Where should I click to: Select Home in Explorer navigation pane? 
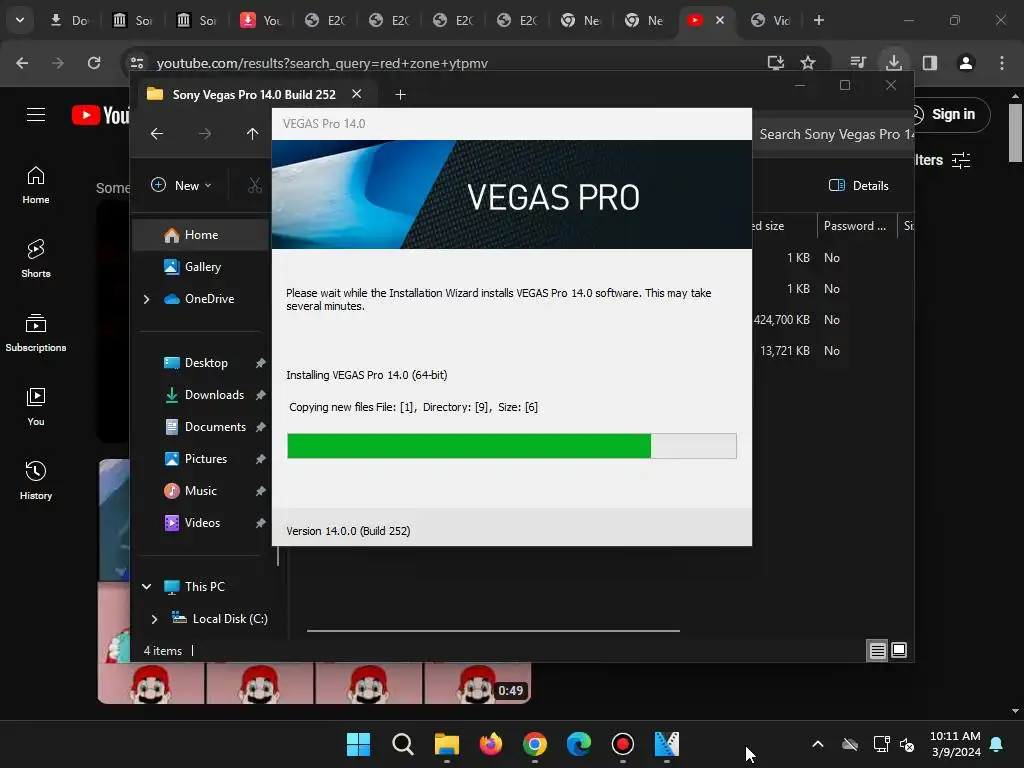point(200,235)
